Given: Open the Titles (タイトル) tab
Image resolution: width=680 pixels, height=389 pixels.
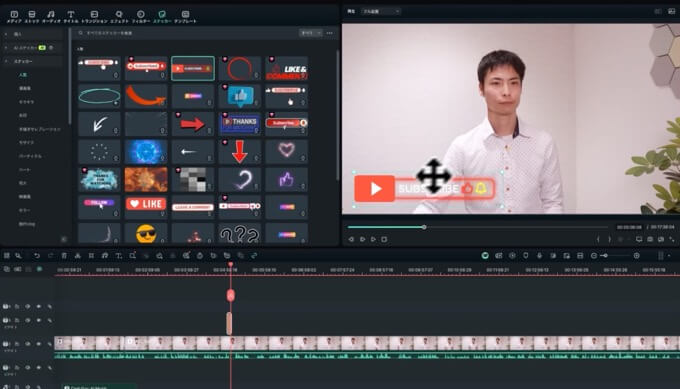Looking at the screenshot, I should tap(71, 17).
